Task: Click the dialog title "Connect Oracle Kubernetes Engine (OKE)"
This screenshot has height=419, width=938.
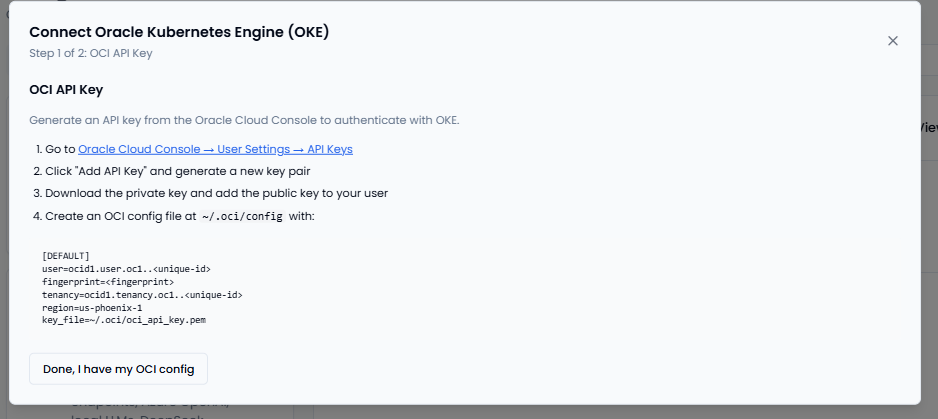Action: 179,32
